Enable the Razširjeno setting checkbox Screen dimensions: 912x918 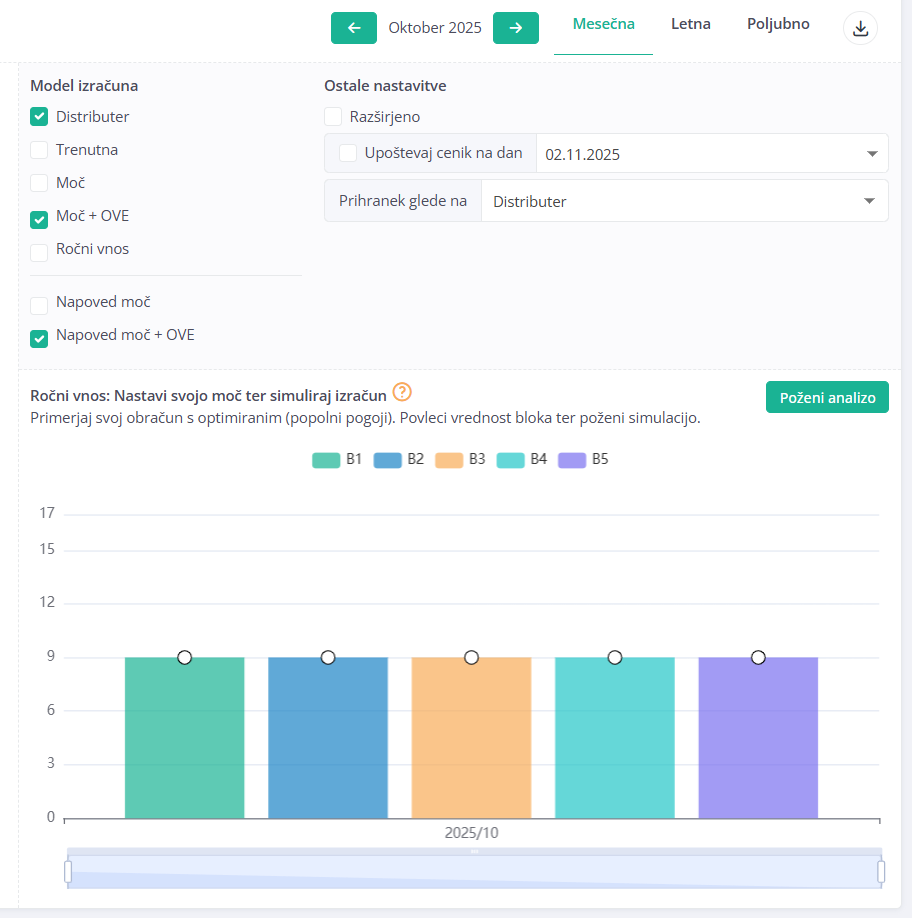coord(333,117)
